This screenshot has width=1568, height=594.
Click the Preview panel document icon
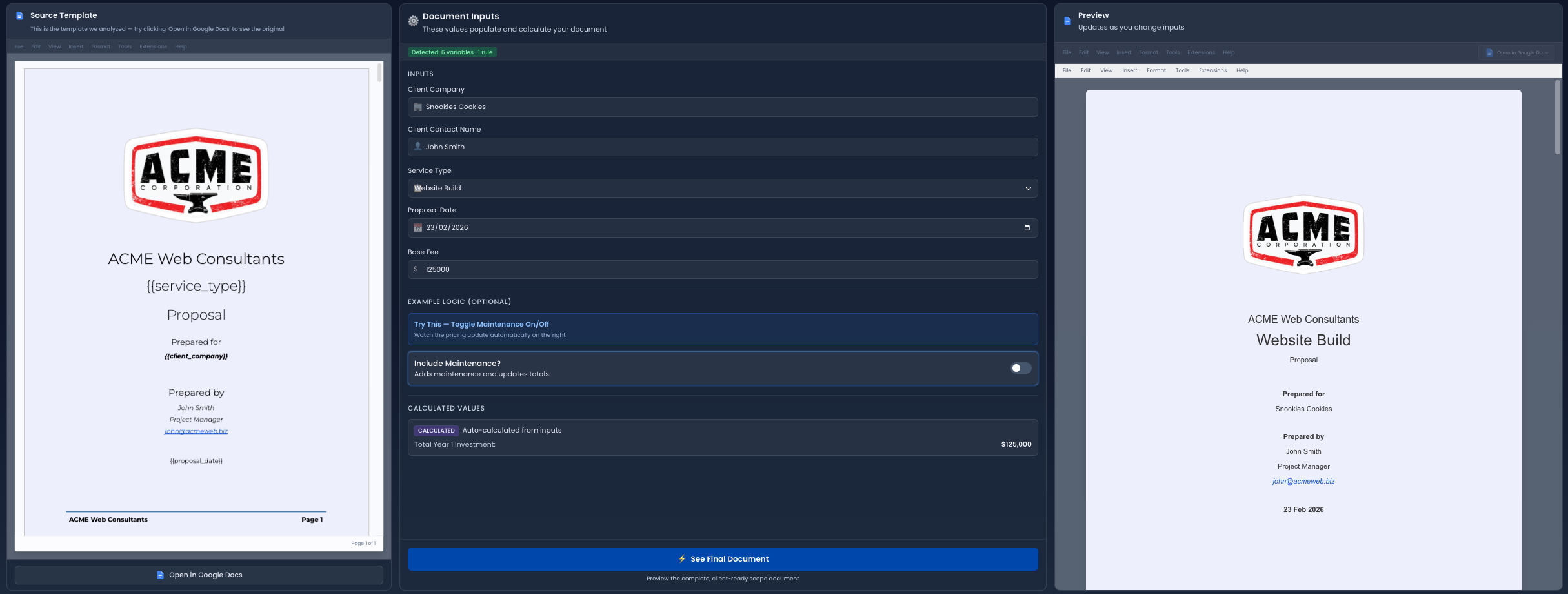[x=1067, y=21]
